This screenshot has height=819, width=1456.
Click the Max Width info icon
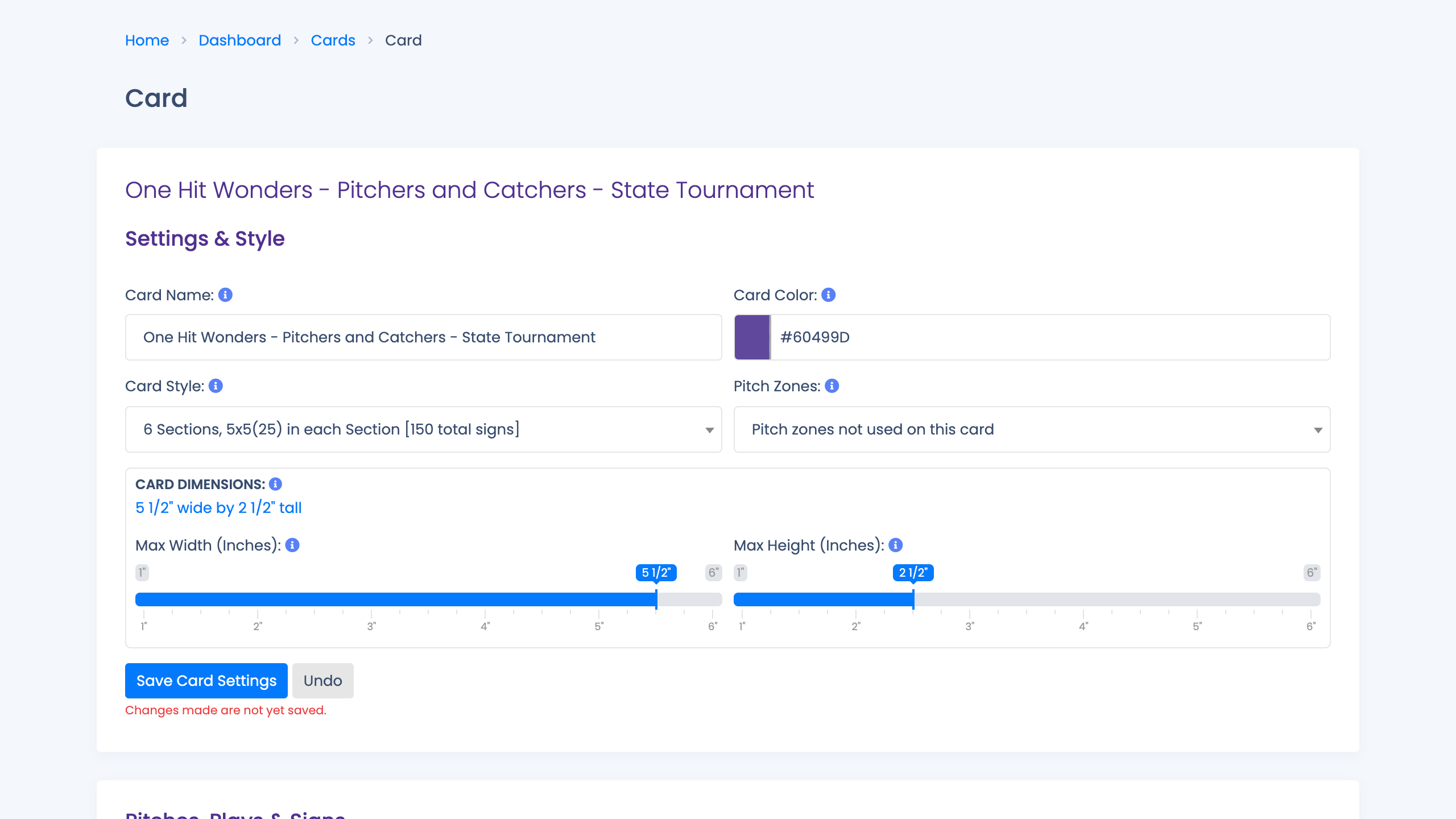tap(292, 545)
